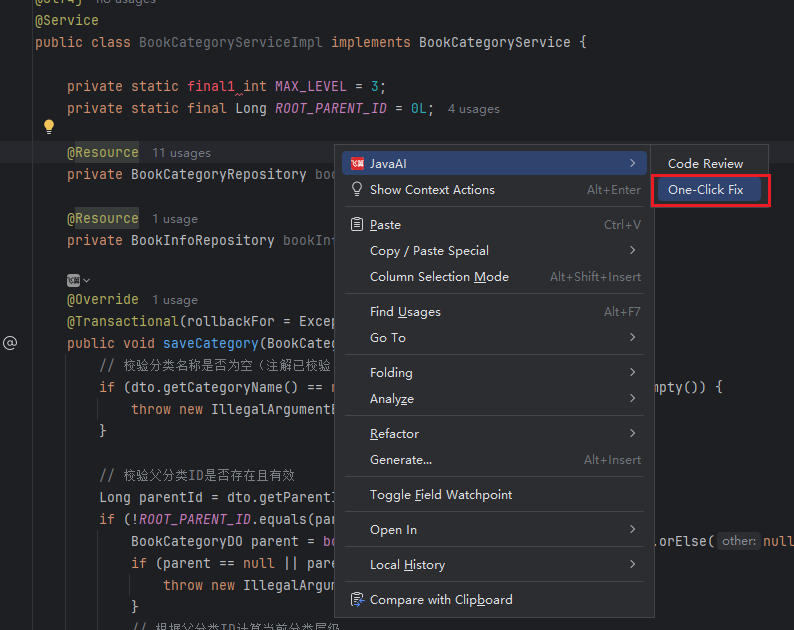The width and height of the screenshot is (794, 630).
Task: Open the "11 usages" inlay hint link
Action: [181, 153]
